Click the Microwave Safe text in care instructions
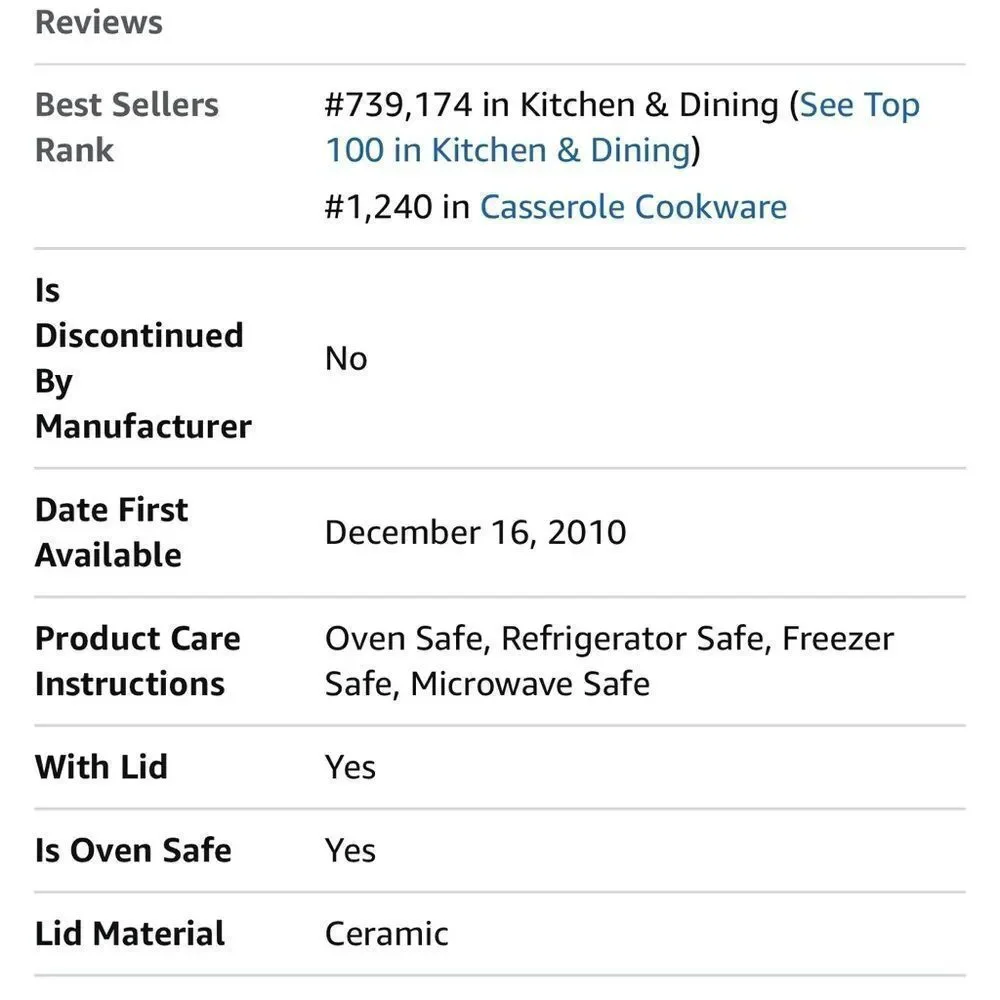Image resolution: width=1000 pixels, height=1000 pixels. point(530,684)
